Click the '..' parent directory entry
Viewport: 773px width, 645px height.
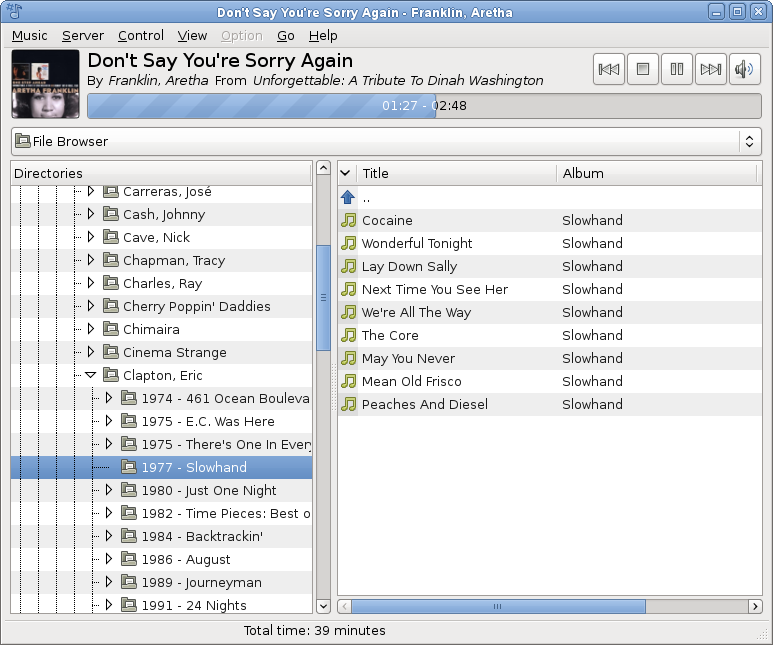click(366, 198)
